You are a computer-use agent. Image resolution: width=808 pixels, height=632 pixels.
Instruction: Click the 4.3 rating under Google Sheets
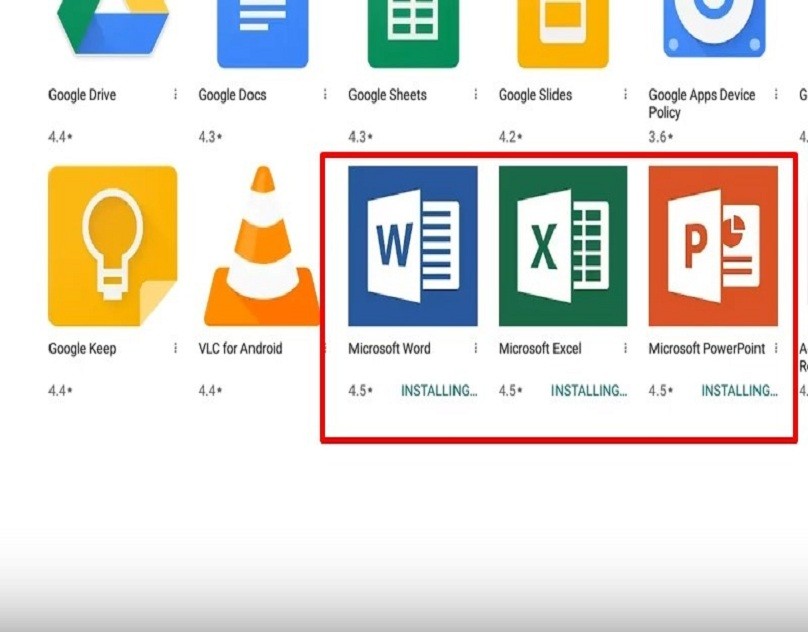click(360, 137)
